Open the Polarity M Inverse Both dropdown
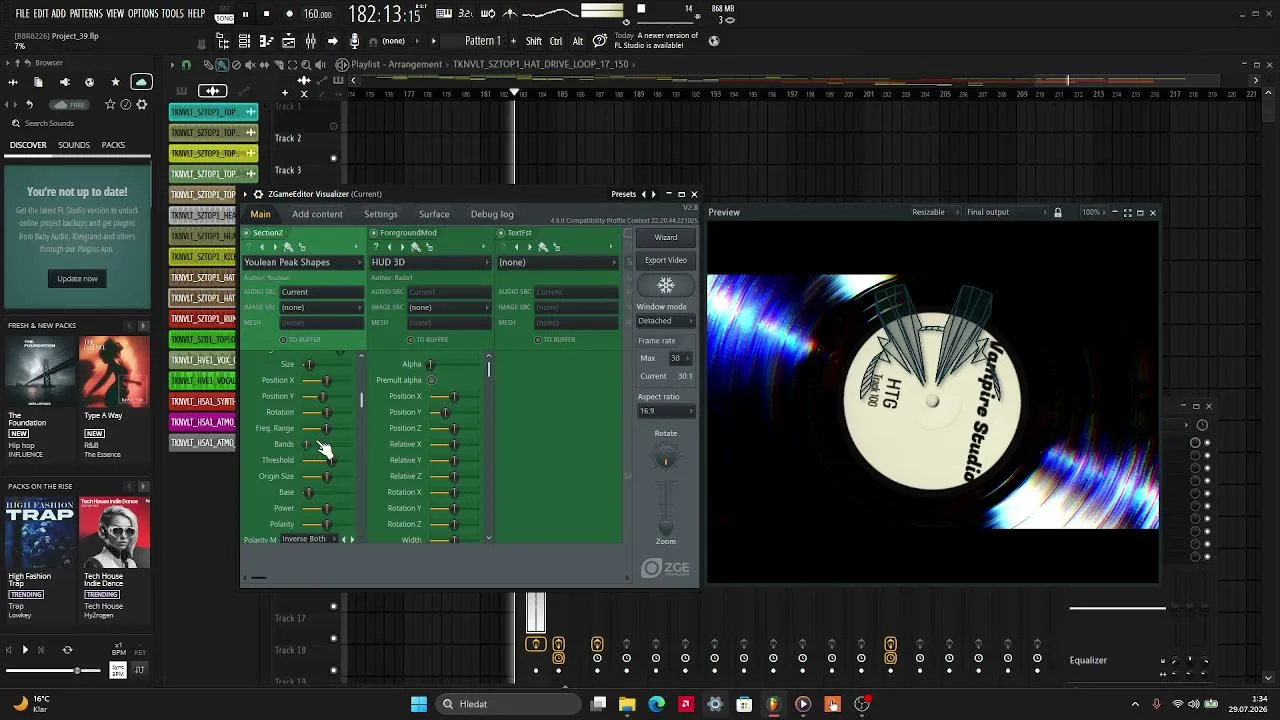The width and height of the screenshot is (1280, 720). coord(310,539)
